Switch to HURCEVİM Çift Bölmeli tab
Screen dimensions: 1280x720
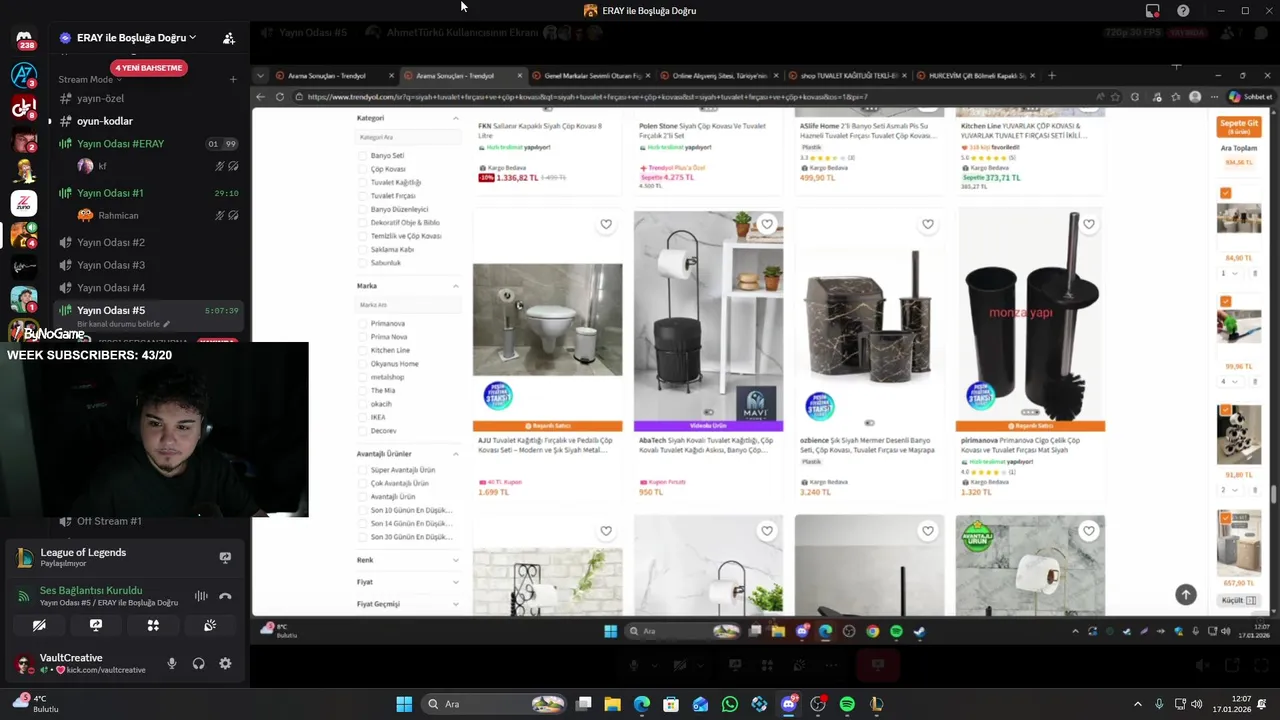pos(978,76)
